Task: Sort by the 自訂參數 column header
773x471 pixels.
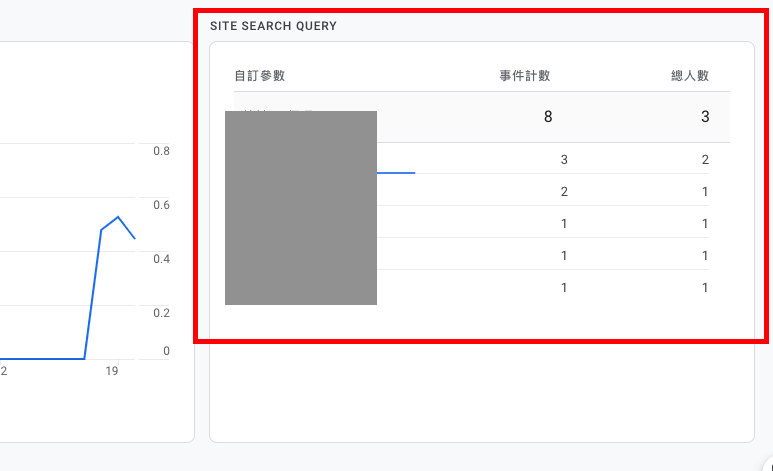Action: 259,76
